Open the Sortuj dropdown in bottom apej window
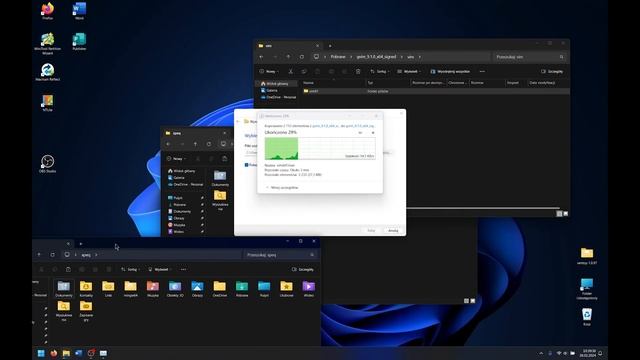 coord(130,269)
